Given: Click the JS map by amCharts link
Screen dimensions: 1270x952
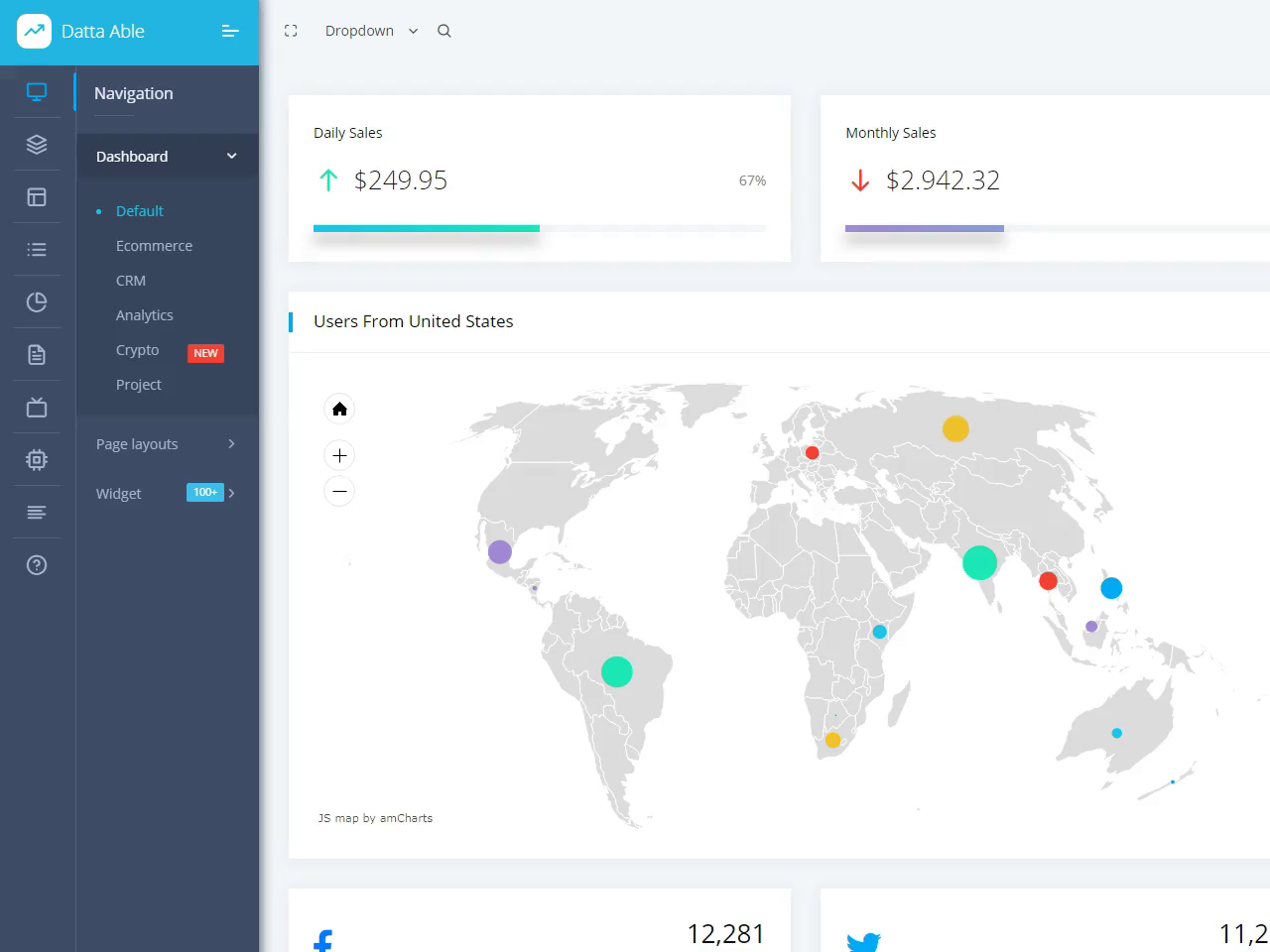Looking at the screenshot, I should pos(375,818).
